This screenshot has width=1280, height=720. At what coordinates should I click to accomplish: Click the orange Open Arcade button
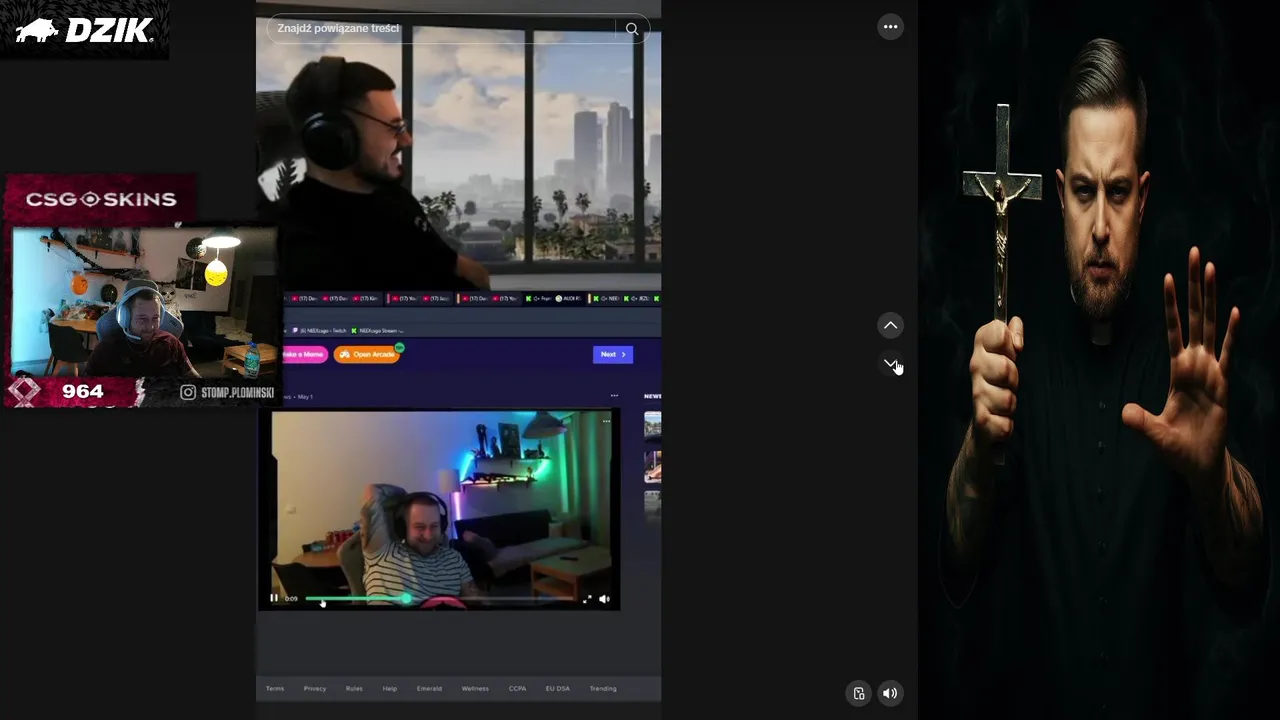coord(367,354)
